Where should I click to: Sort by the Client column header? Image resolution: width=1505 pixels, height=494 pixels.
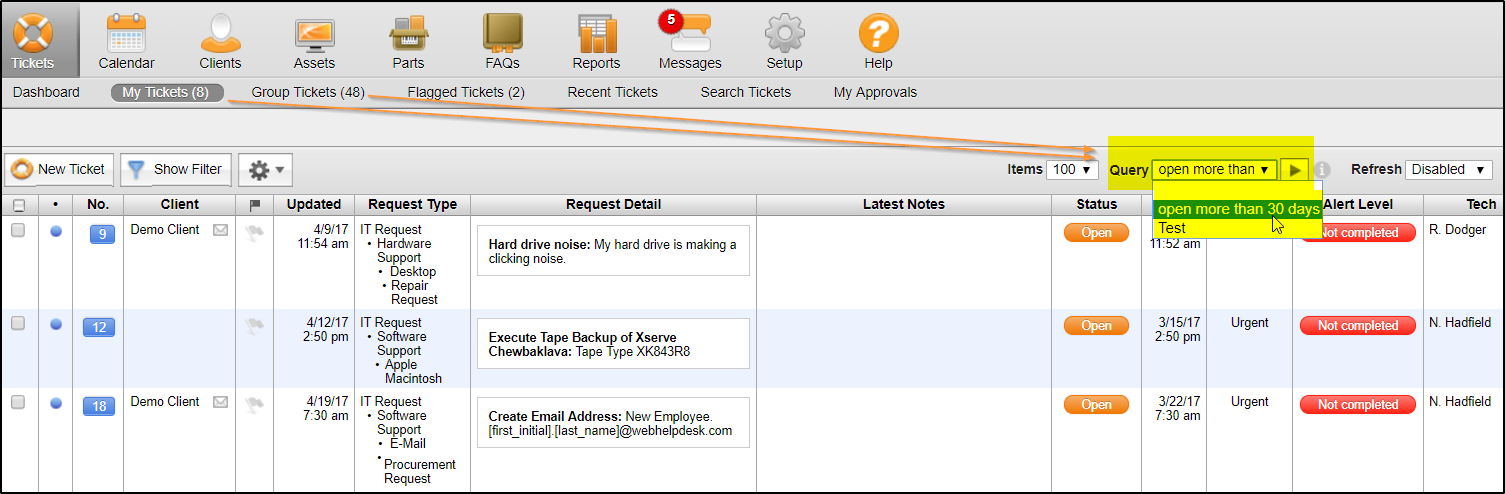[x=180, y=204]
